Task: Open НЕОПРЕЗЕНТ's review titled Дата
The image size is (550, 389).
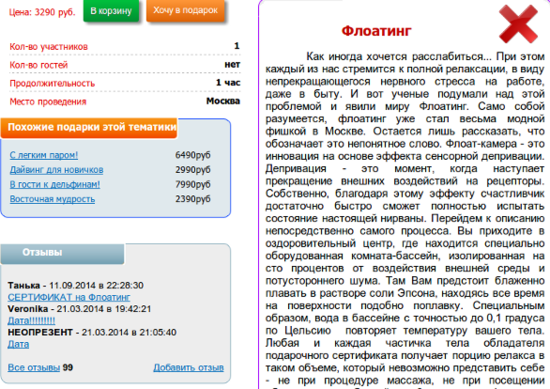Action: coord(18,344)
